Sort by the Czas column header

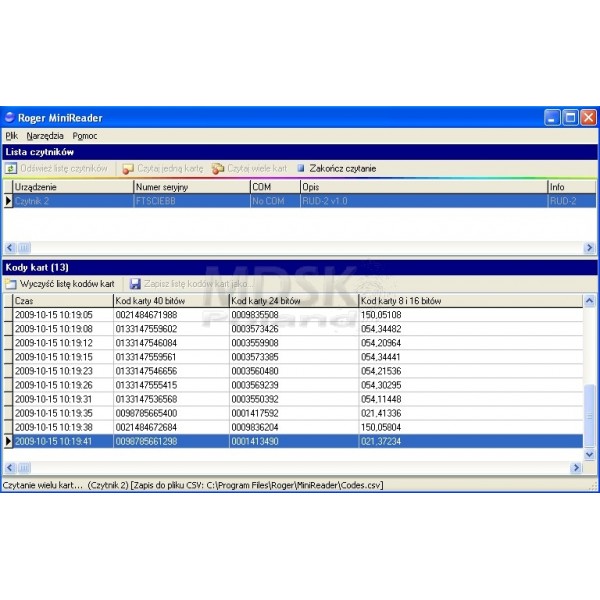60,300
